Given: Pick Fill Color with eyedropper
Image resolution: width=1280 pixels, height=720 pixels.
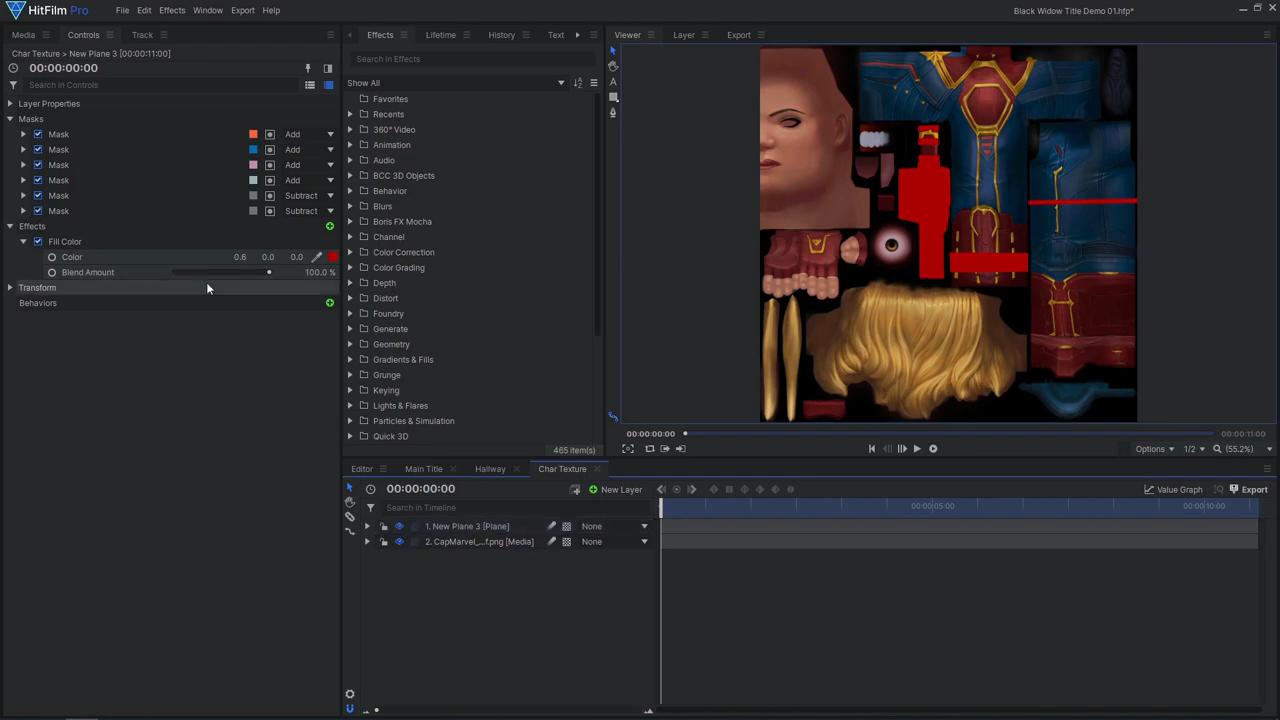Looking at the screenshot, I should click(317, 257).
